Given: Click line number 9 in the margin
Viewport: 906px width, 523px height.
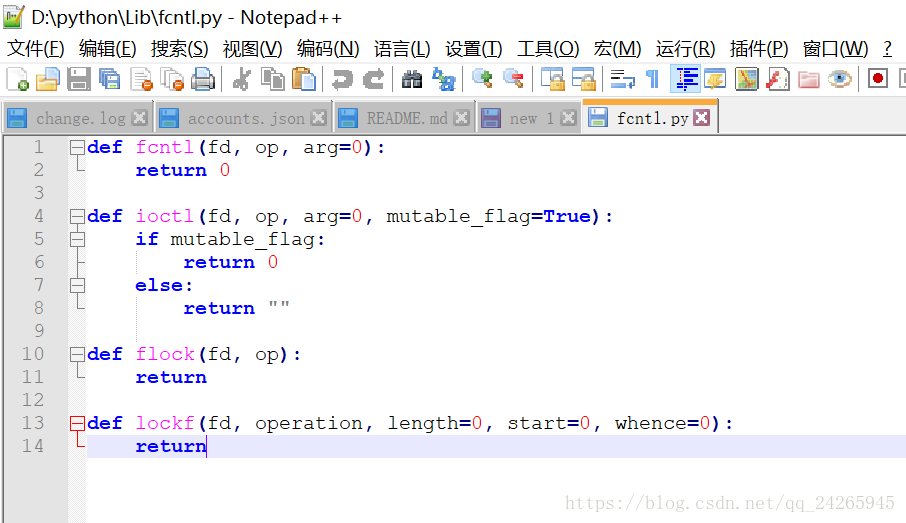Looking at the screenshot, I should tap(39, 331).
